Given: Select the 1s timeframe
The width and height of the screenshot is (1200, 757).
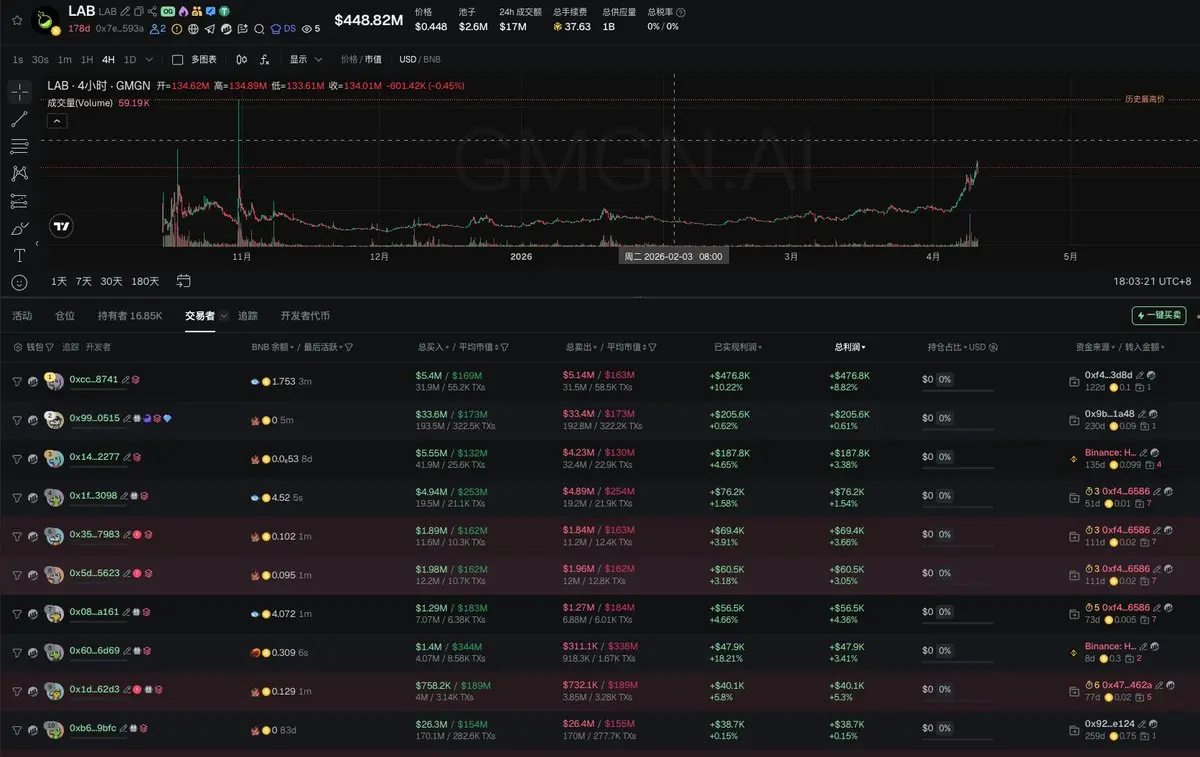Looking at the screenshot, I should (18, 60).
